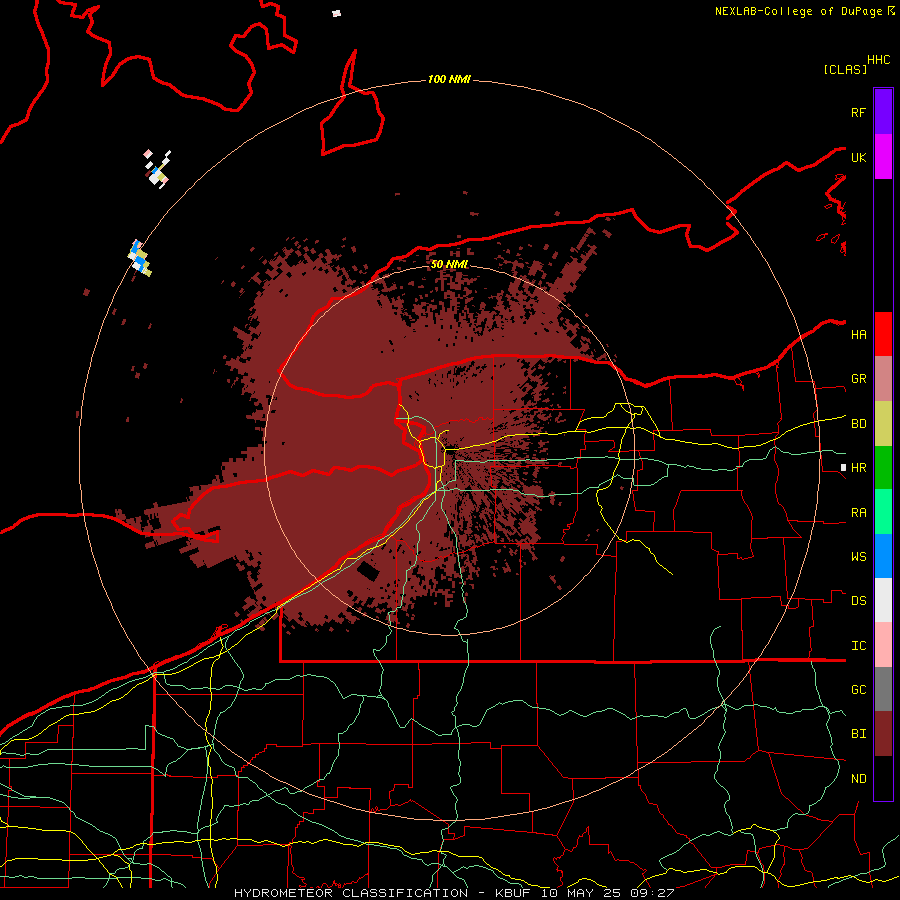This screenshot has height=900, width=900.
Task: Click the magenta UK legend color swatch
Action: (883, 157)
